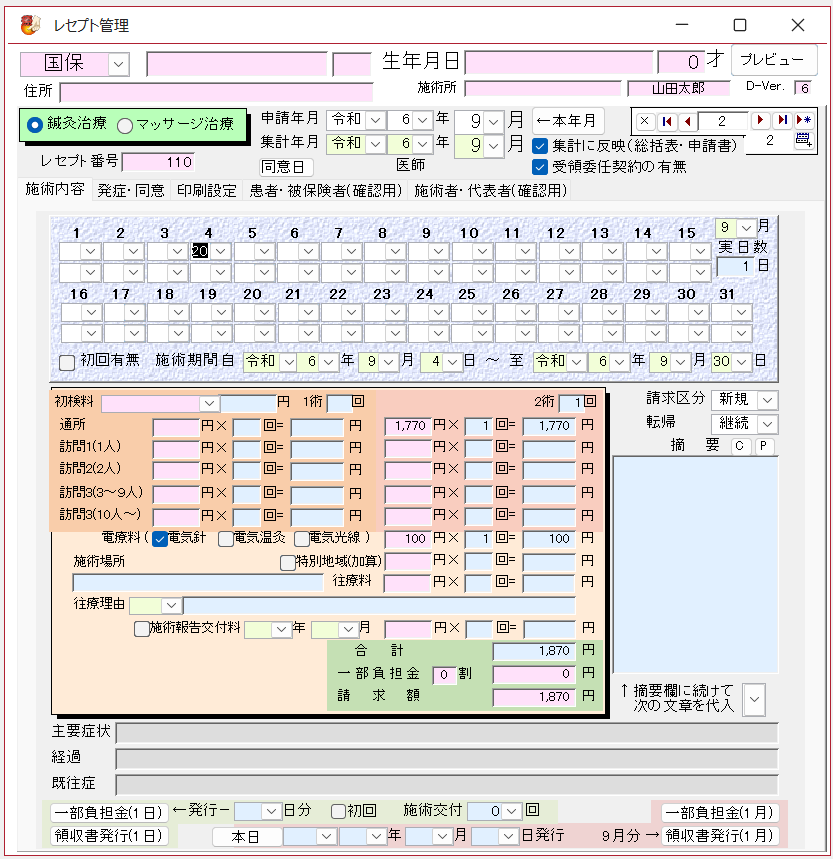
Task: Uncheck the 受領委任契約の有無 checkbox
Action: 540,167
